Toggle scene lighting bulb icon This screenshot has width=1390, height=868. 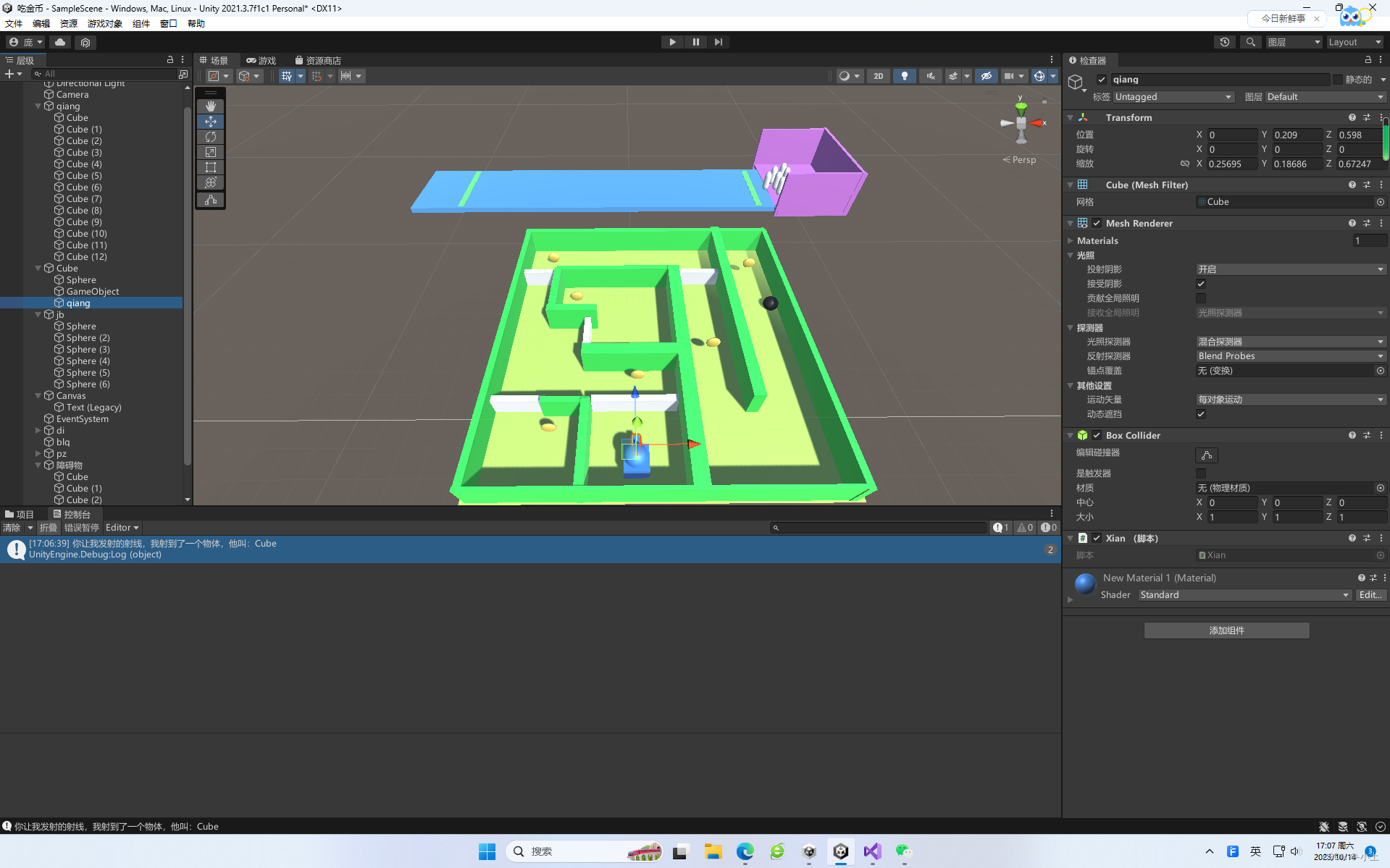click(x=904, y=76)
